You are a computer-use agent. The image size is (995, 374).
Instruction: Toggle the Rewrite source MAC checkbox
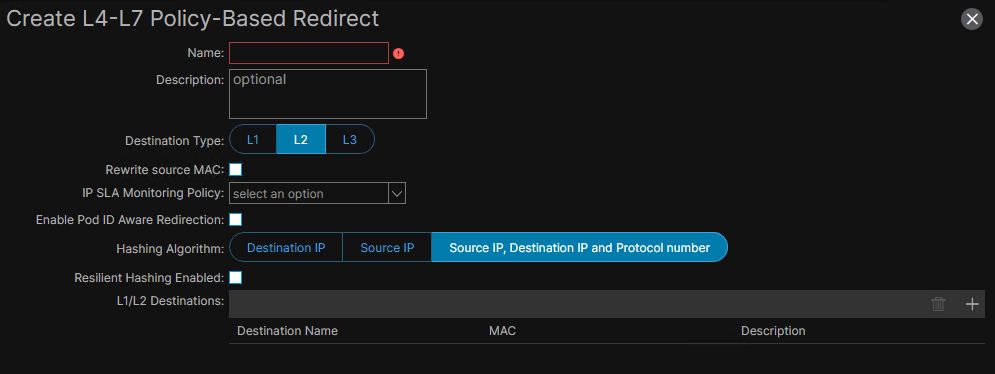pos(235,170)
